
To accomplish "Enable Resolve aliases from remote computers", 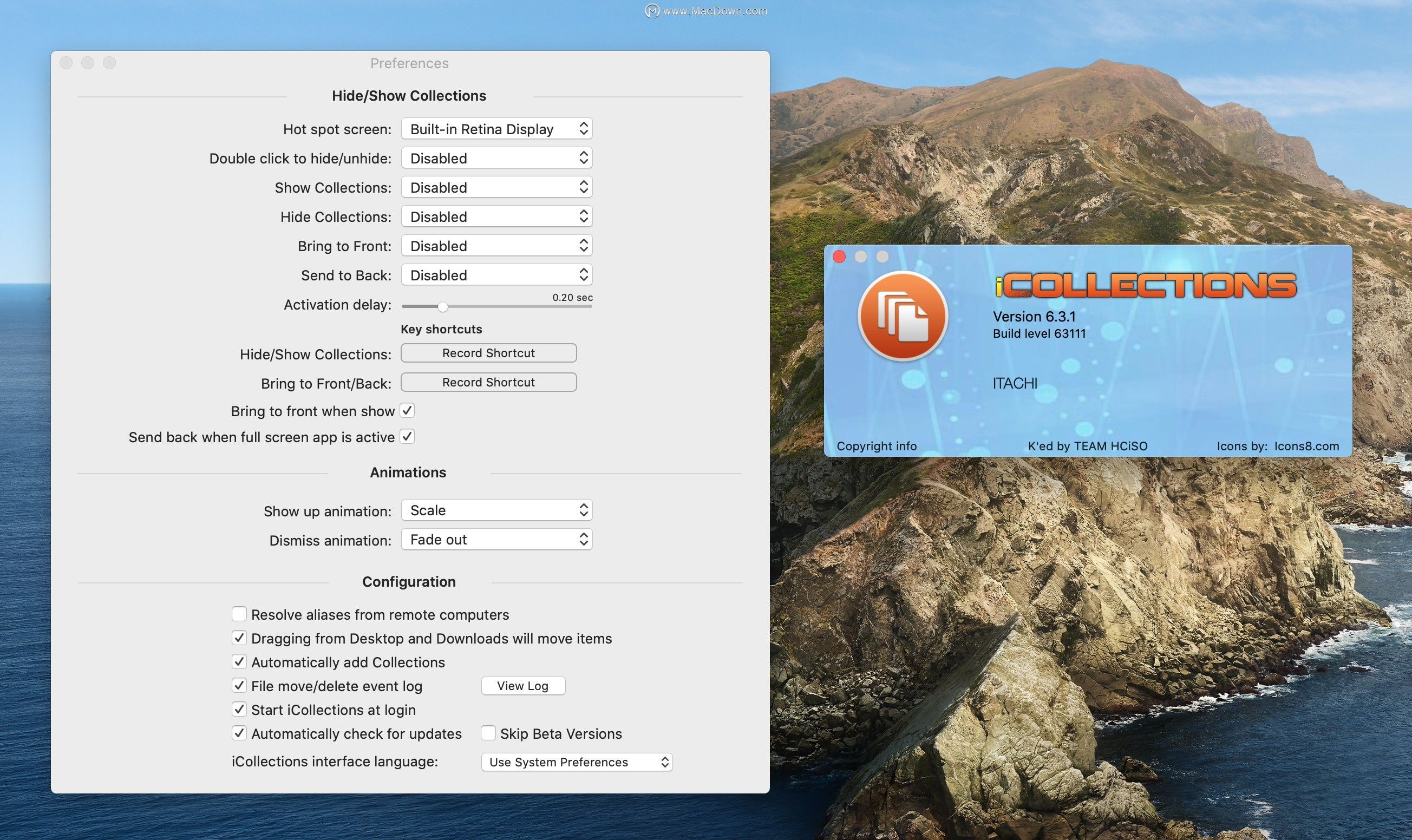I will point(239,614).
